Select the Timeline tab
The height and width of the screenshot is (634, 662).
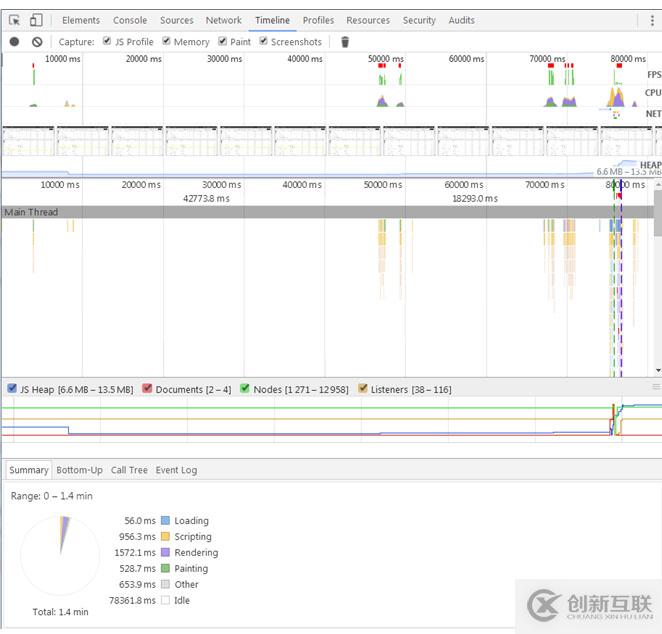272,20
